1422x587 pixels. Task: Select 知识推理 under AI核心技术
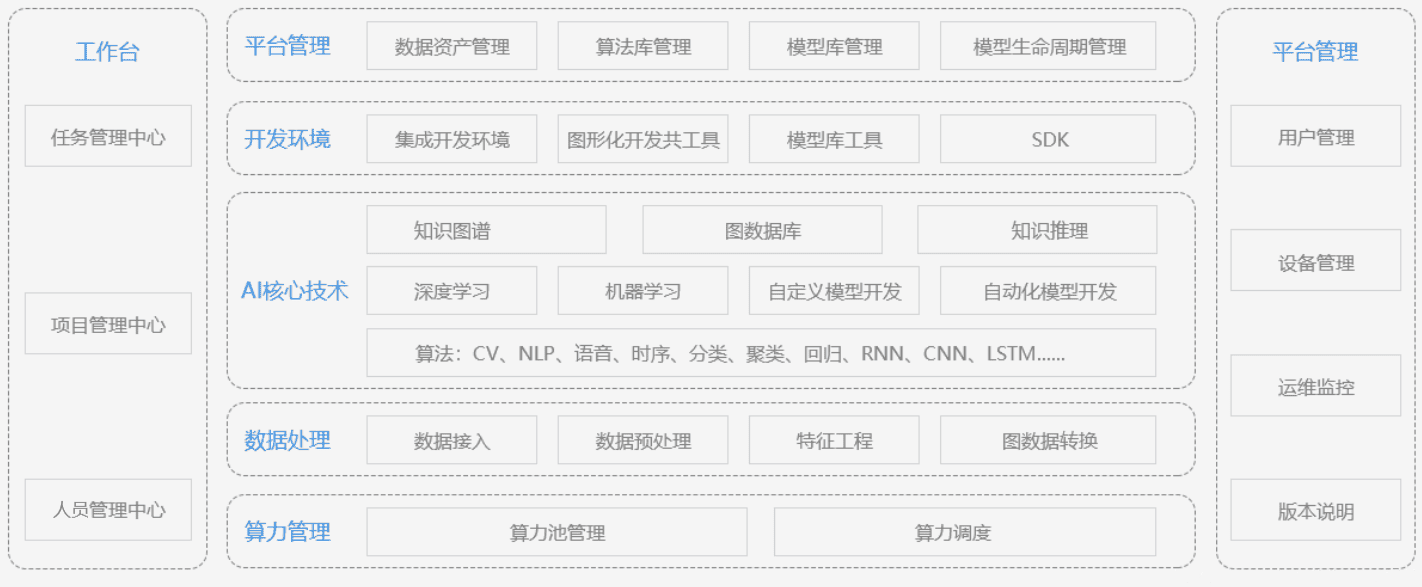[1037, 230]
